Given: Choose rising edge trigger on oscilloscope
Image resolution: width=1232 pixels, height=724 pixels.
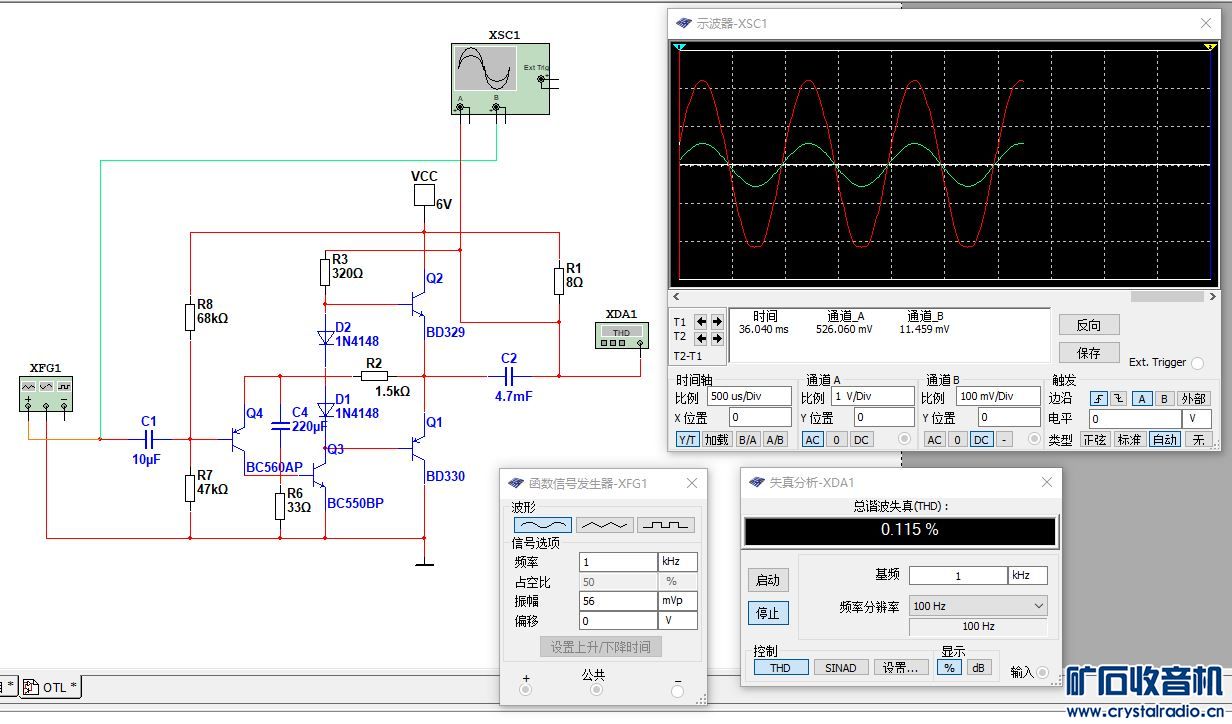Looking at the screenshot, I should (1098, 399).
